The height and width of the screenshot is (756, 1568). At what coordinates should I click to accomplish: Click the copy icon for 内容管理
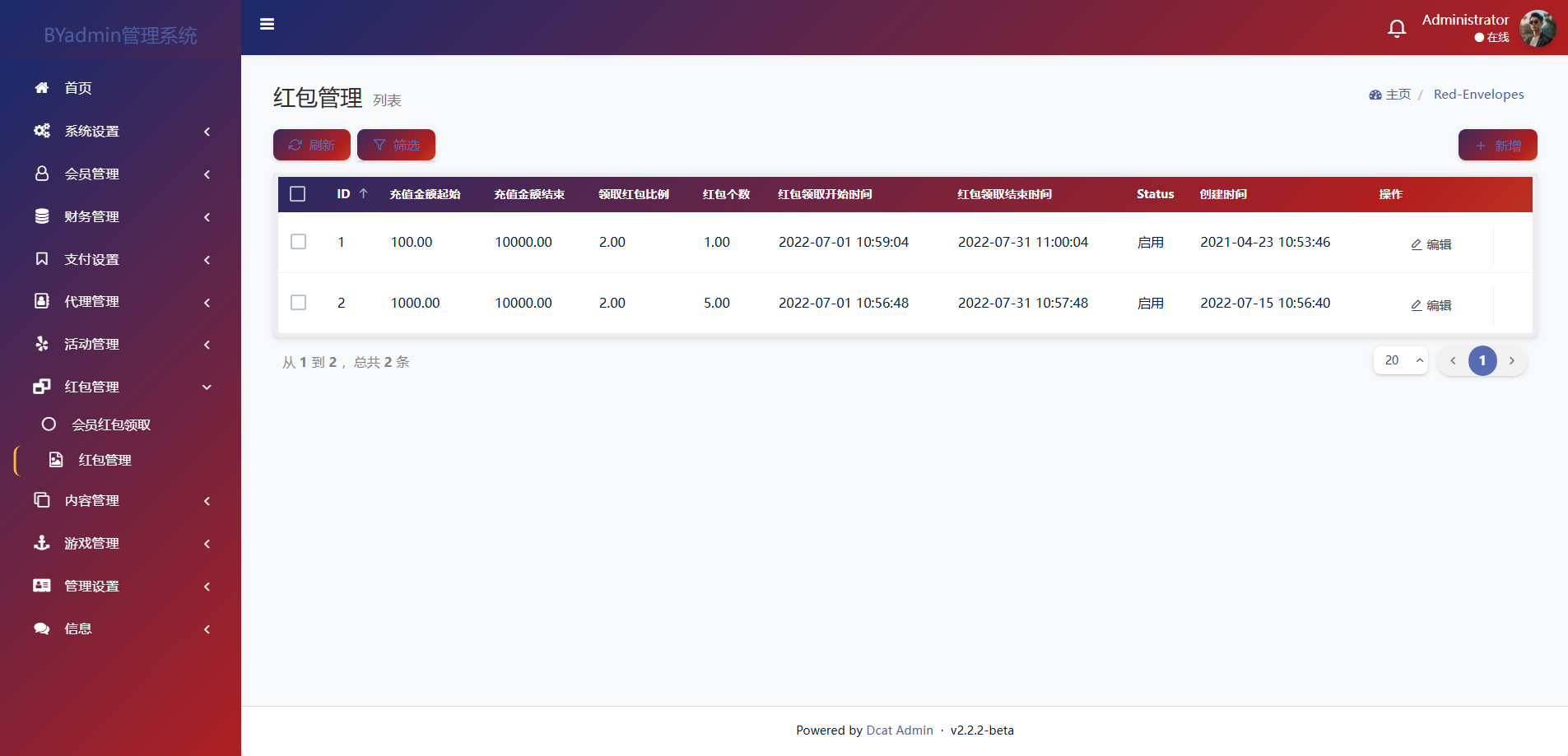[x=42, y=499]
